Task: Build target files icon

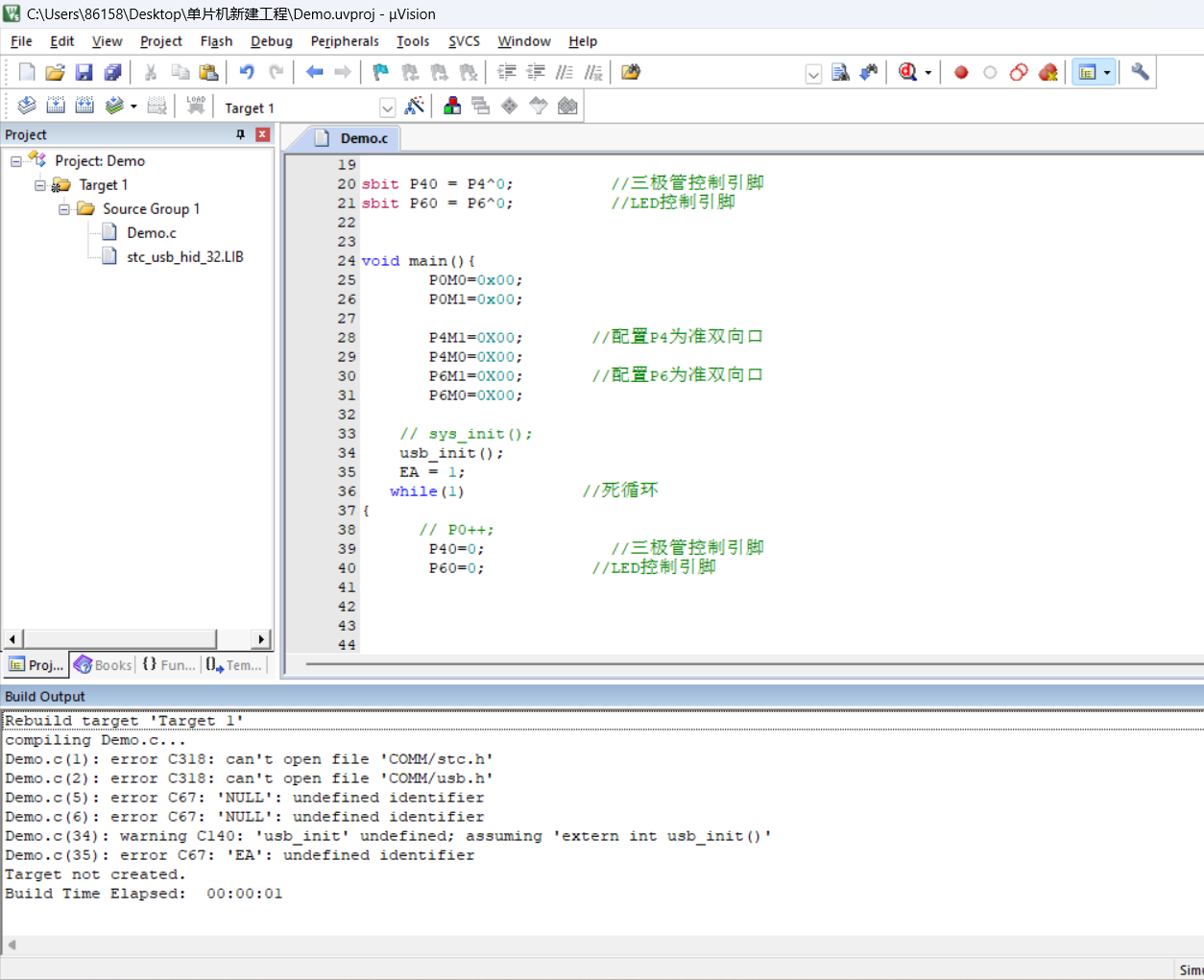Action: click(56, 106)
